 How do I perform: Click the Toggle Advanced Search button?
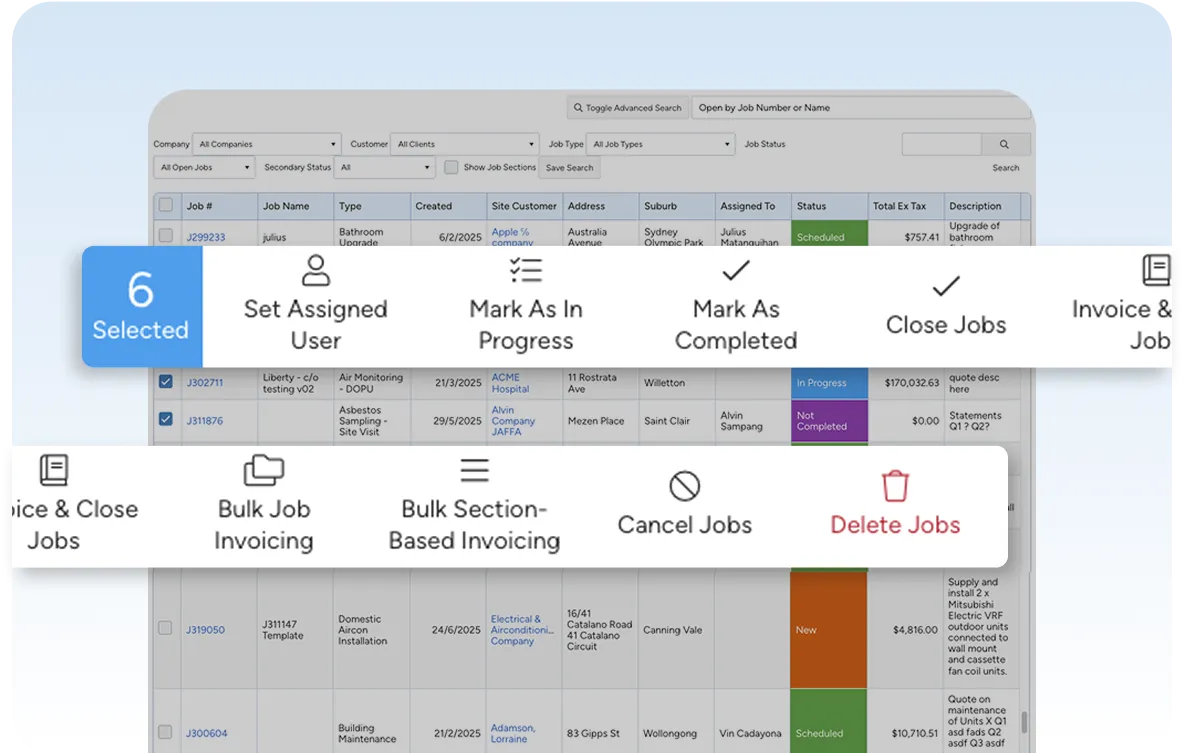pyautogui.click(x=627, y=108)
